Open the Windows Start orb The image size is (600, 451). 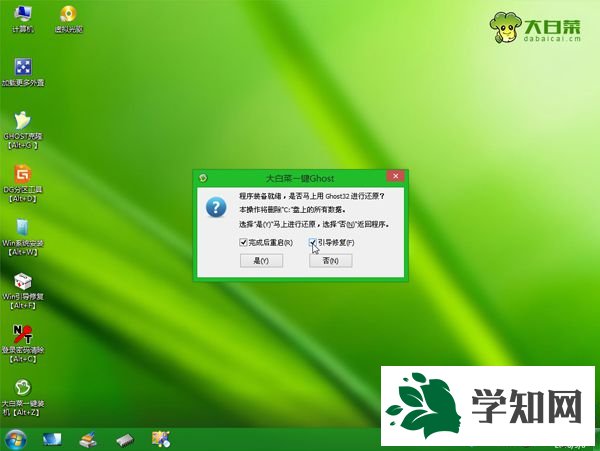[x=16, y=440]
